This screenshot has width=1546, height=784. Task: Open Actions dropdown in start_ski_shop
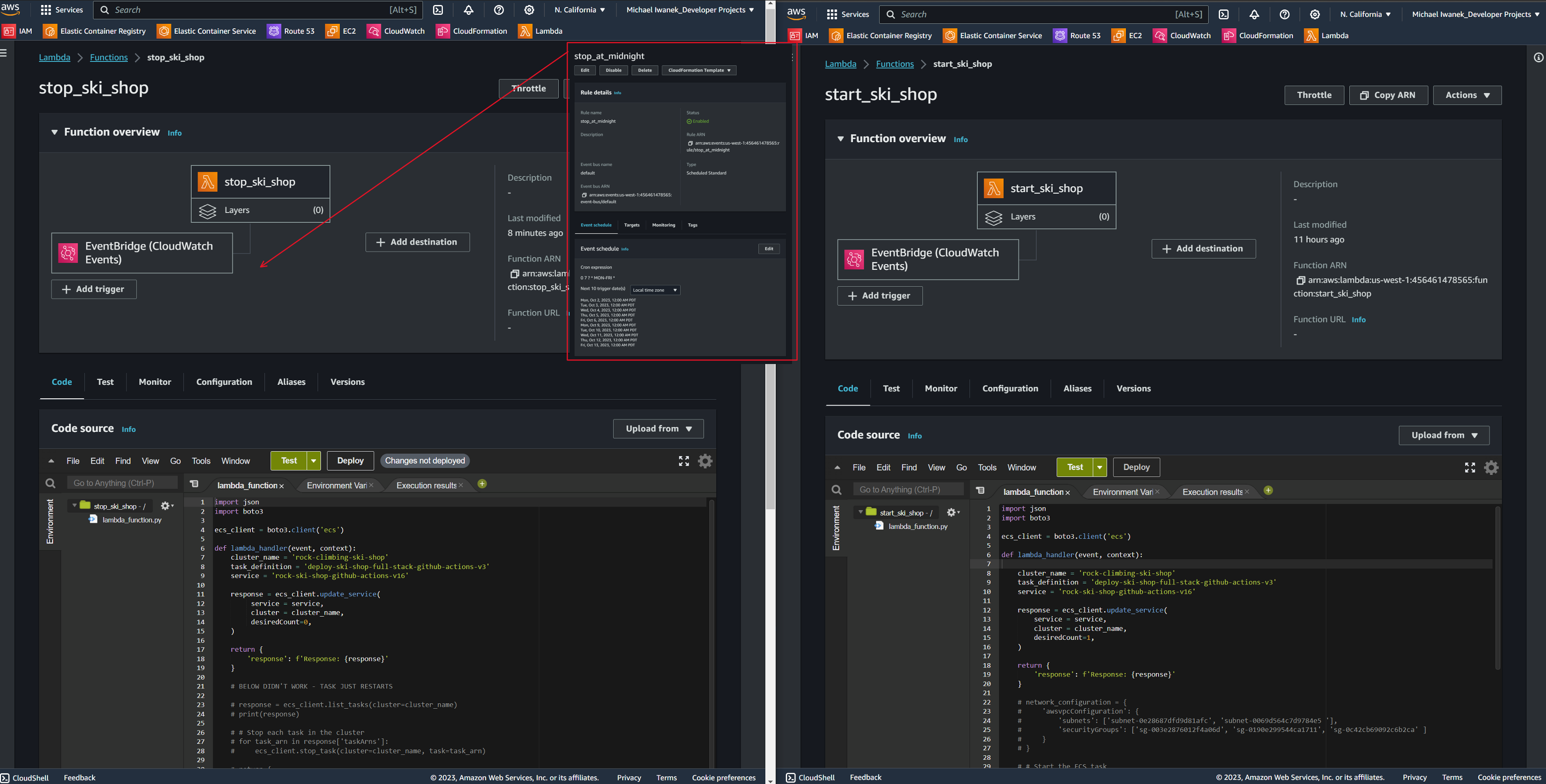1467,95
